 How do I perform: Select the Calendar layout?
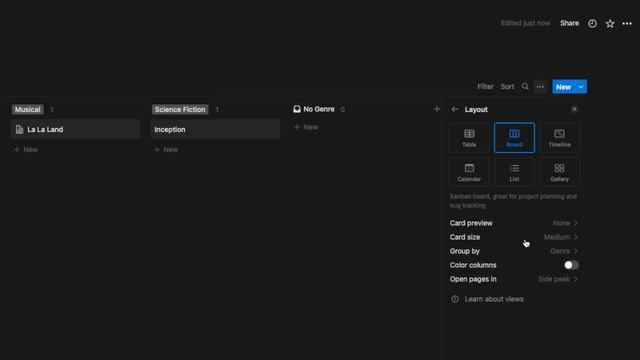(x=469, y=173)
